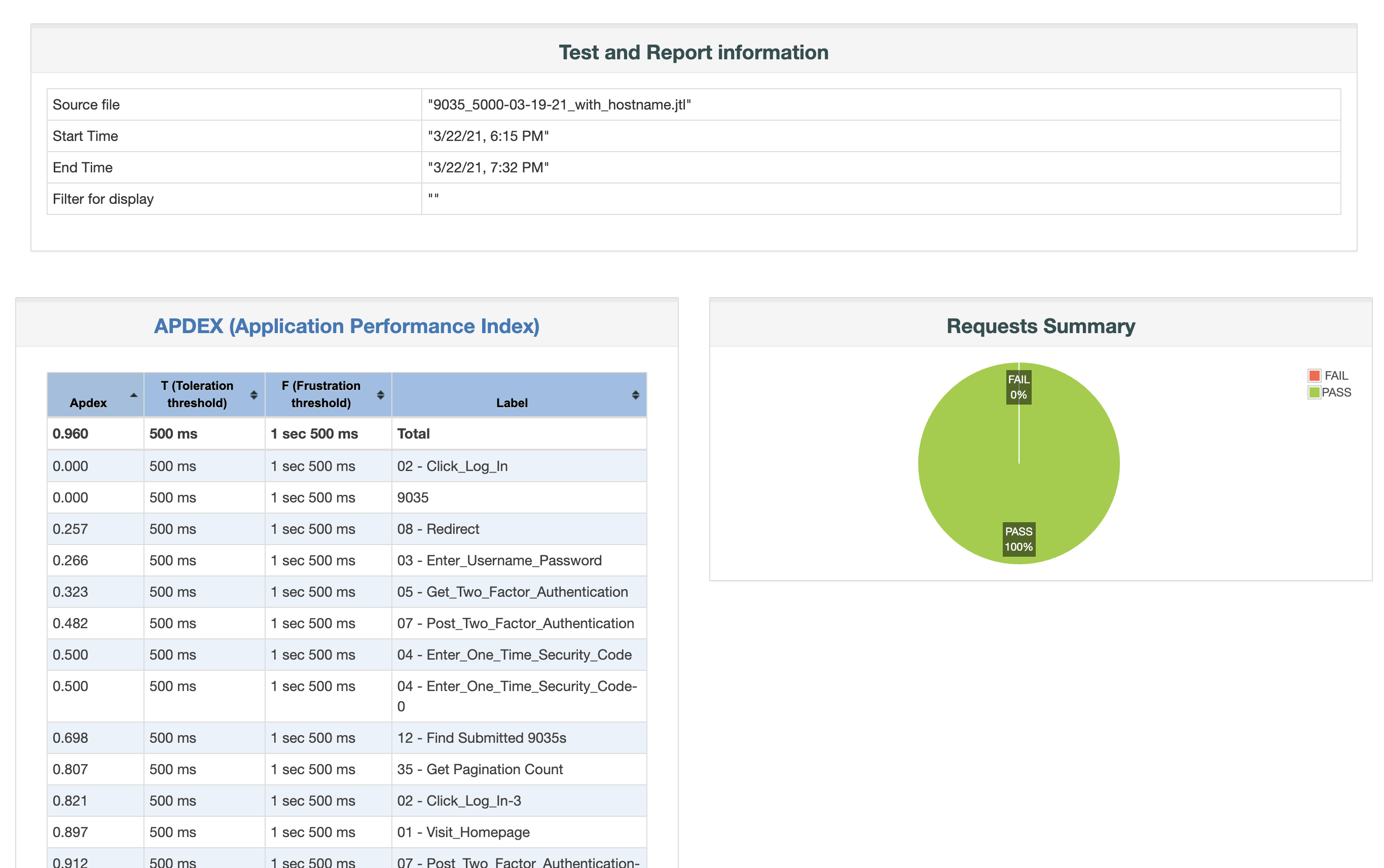Click label 02 - Click_Log_In
The height and width of the screenshot is (868, 1384).
point(452,466)
